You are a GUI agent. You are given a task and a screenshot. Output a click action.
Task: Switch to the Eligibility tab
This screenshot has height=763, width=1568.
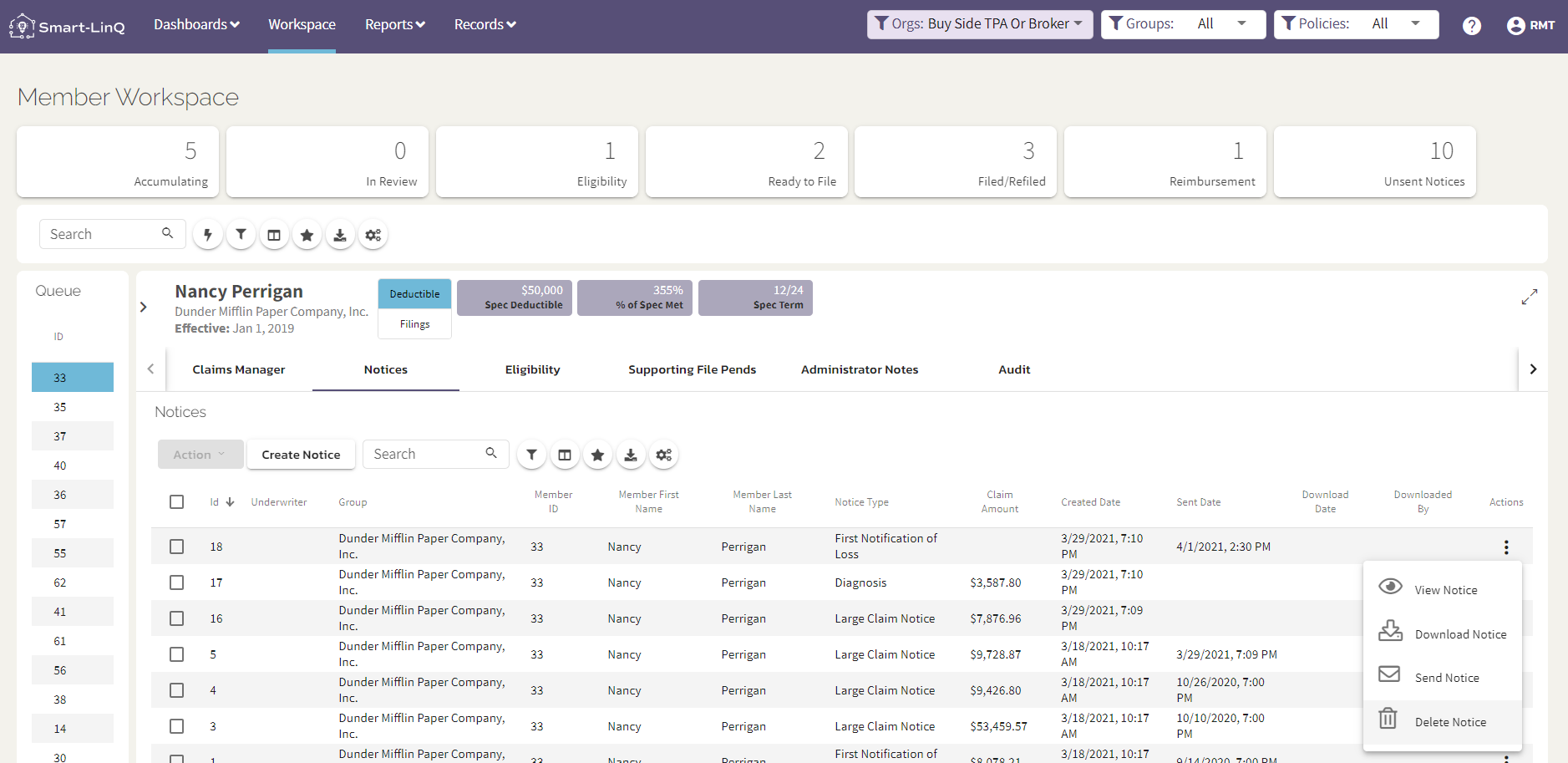[x=533, y=369]
